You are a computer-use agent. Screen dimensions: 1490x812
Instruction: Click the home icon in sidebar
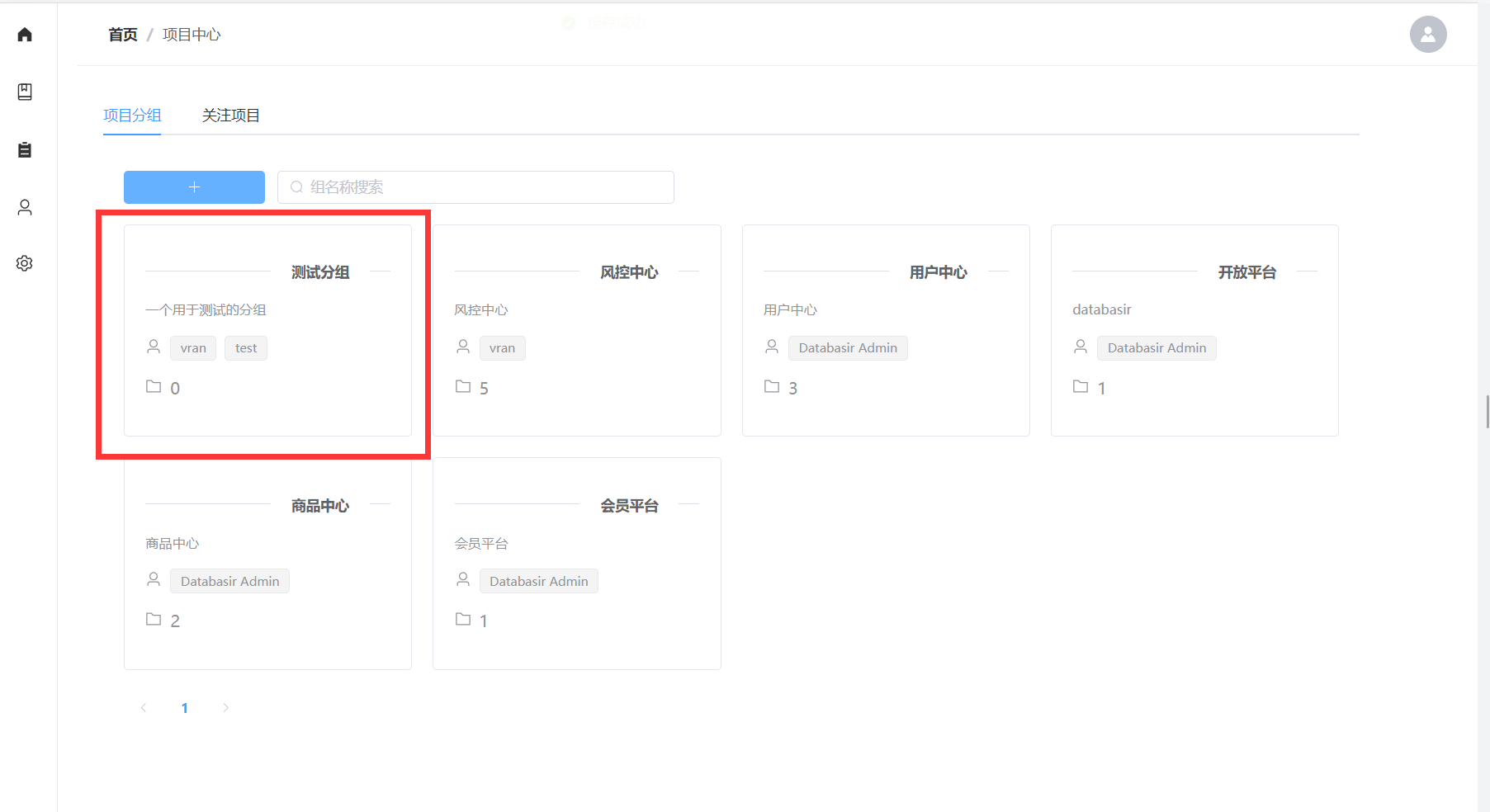[x=25, y=35]
